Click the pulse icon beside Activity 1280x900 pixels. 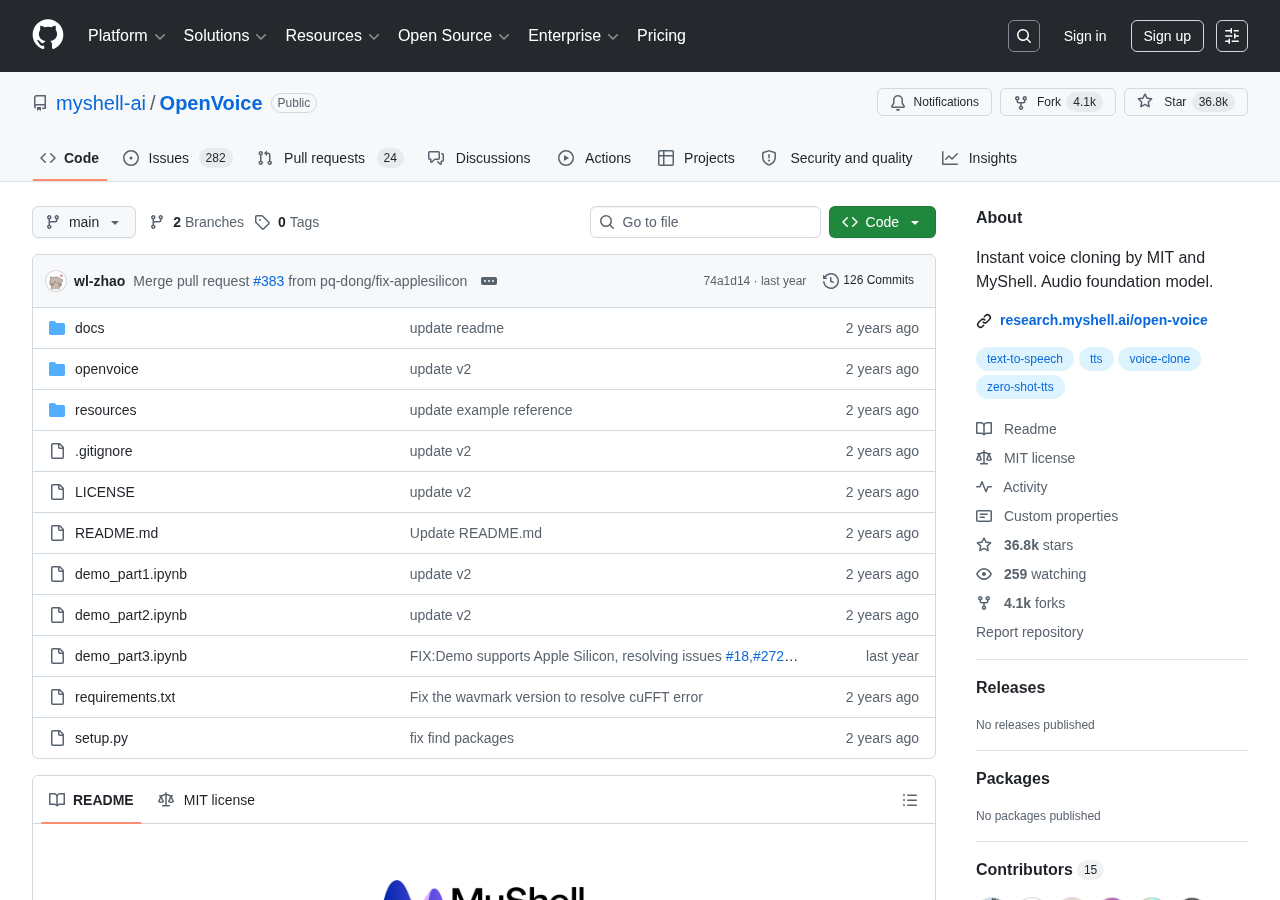coord(984,487)
